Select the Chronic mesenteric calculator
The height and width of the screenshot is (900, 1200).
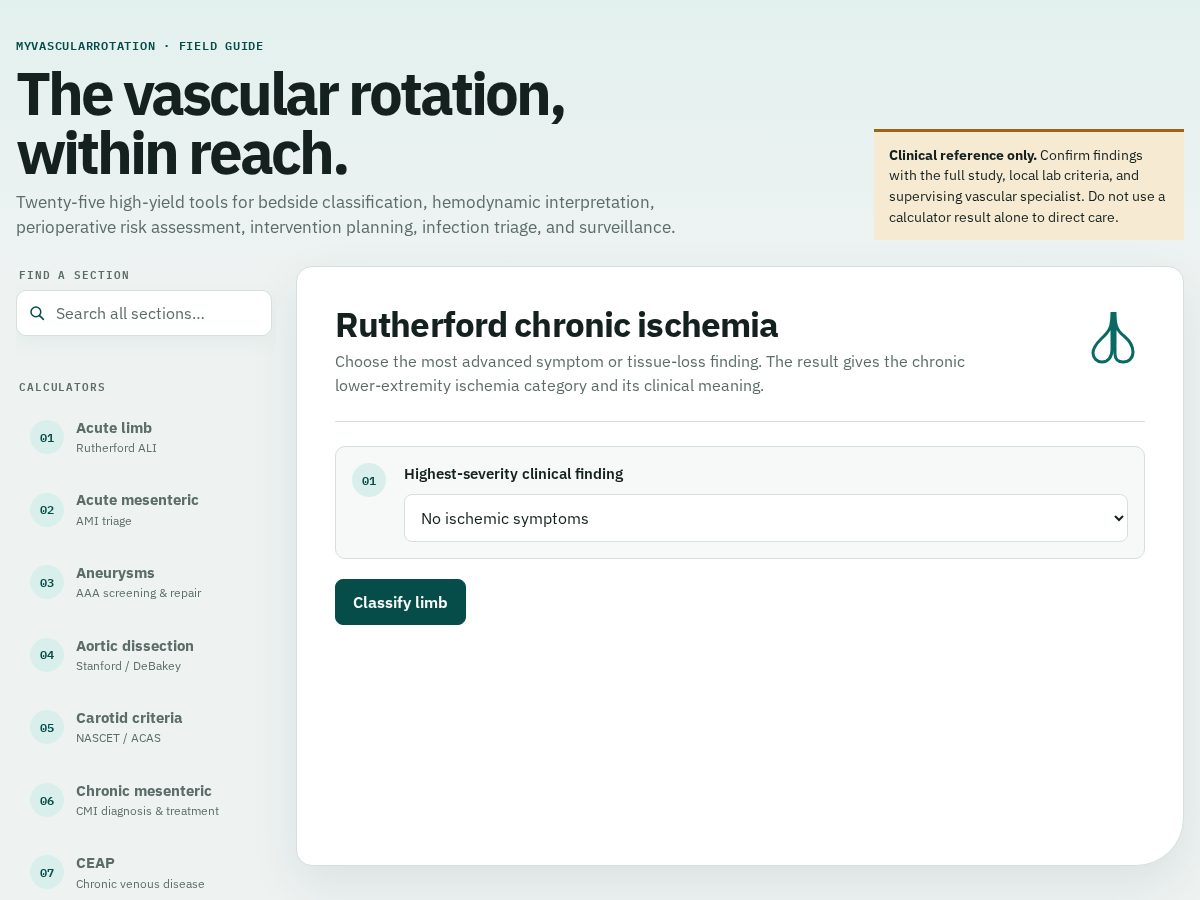144,800
